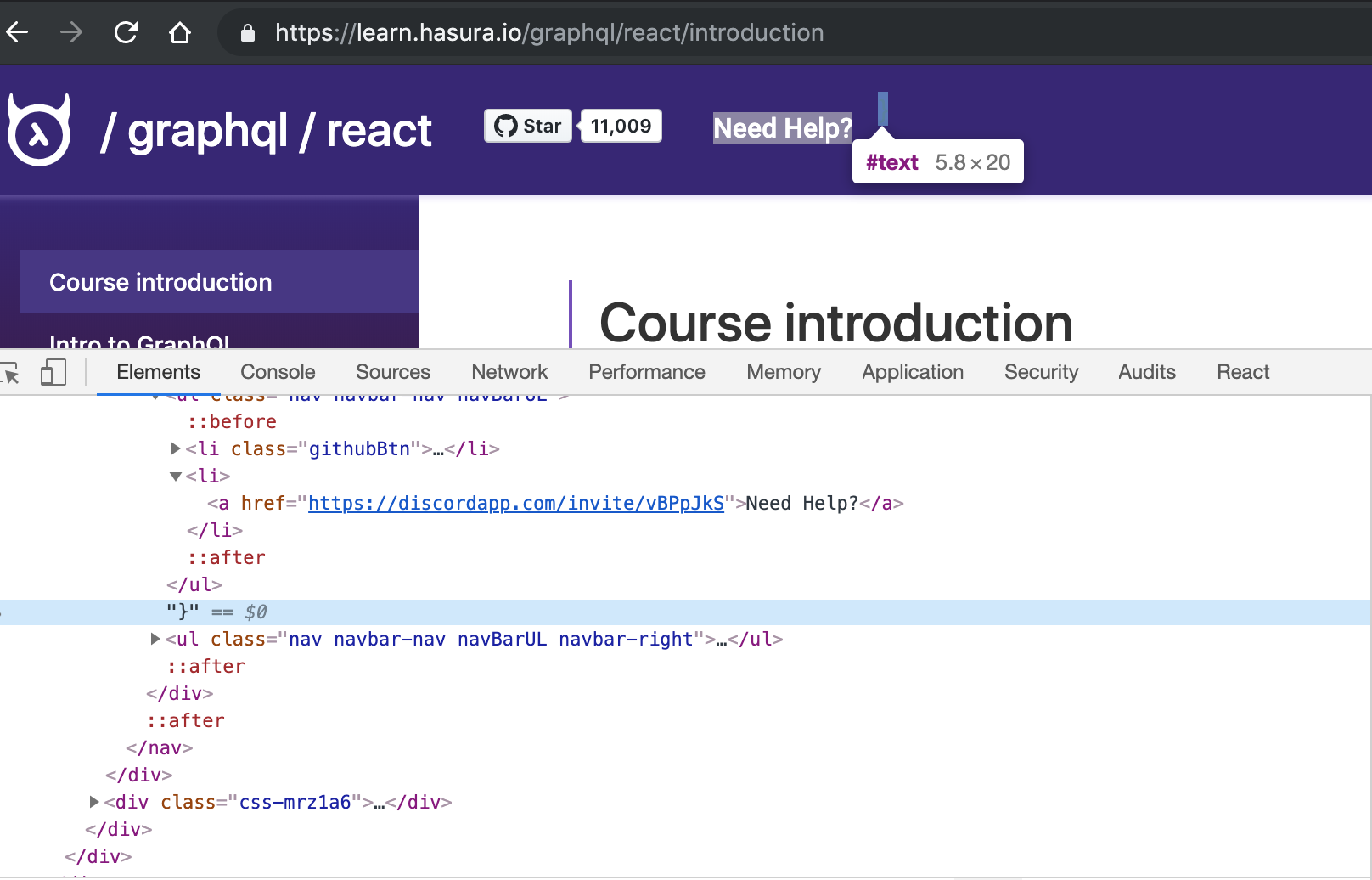The image size is (1372, 880).
Task: Open the Audits tab
Action: pyautogui.click(x=1147, y=372)
